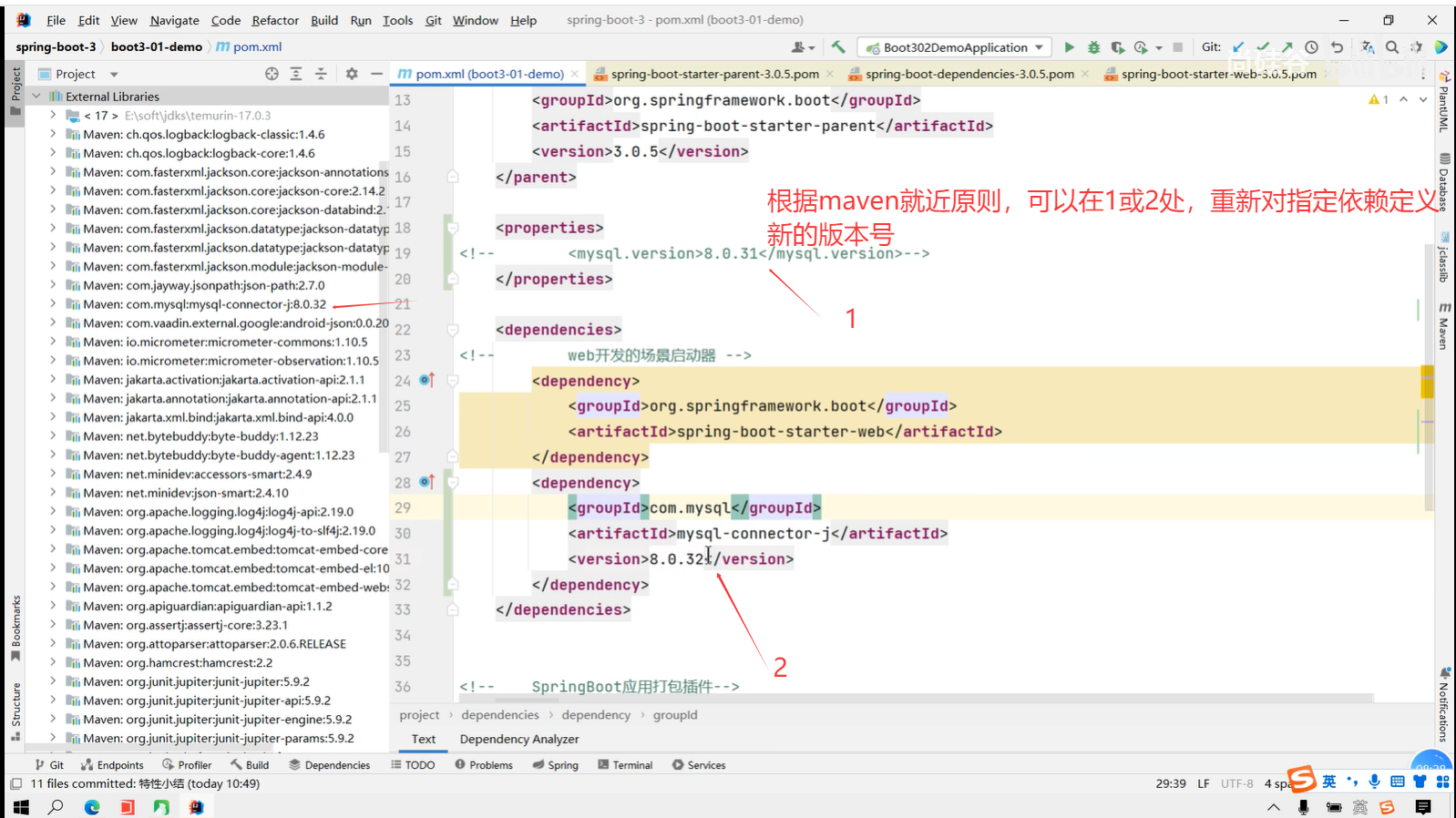1456x818 pixels.
Task: Toggle the Git tool window at bottom
Action: point(49,765)
